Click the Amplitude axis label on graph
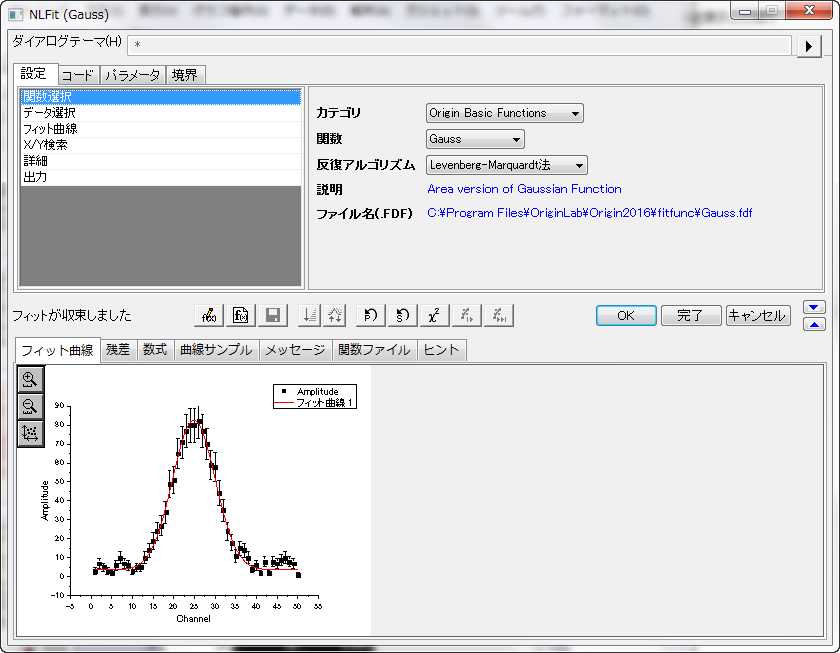 pyautogui.click(x=45, y=500)
